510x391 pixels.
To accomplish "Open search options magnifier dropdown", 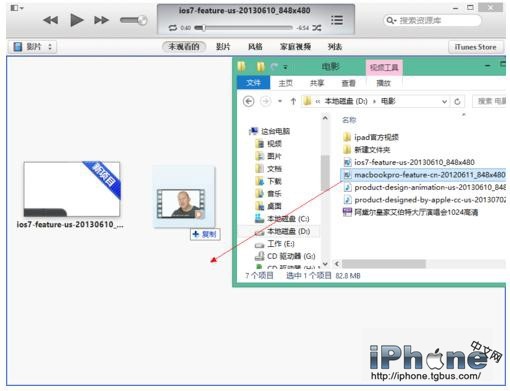I will pyautogui.click(x=391, y=21).
